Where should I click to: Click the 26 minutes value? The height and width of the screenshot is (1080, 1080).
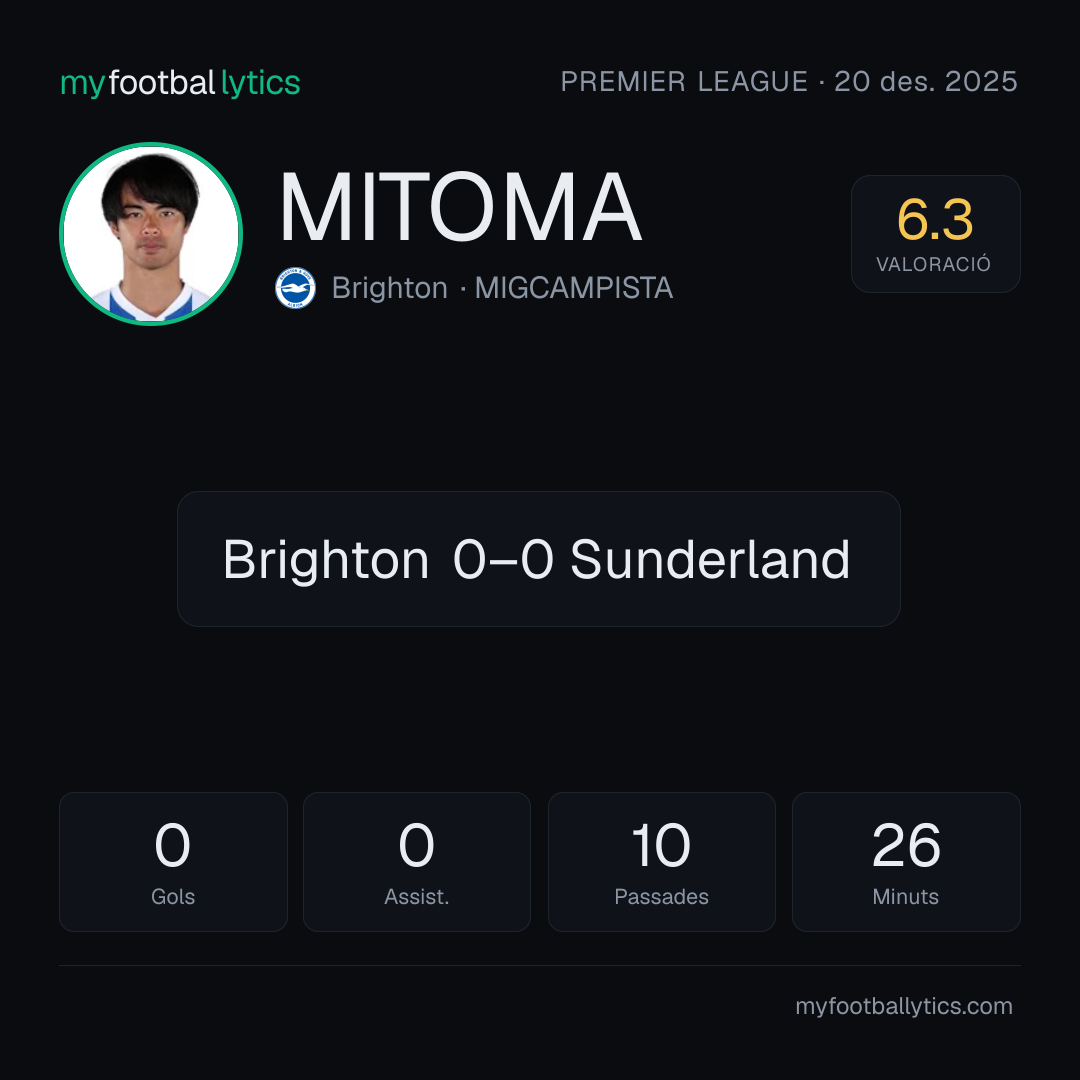[x=906, y=845]
